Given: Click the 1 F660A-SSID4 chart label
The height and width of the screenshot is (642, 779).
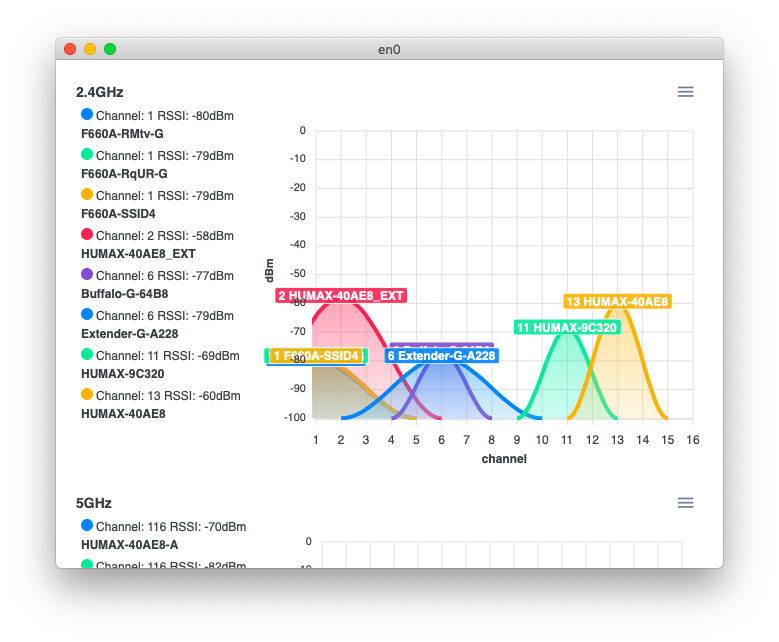Looking at the screenshot, I should pyautogui.click(x=315, y=356).
